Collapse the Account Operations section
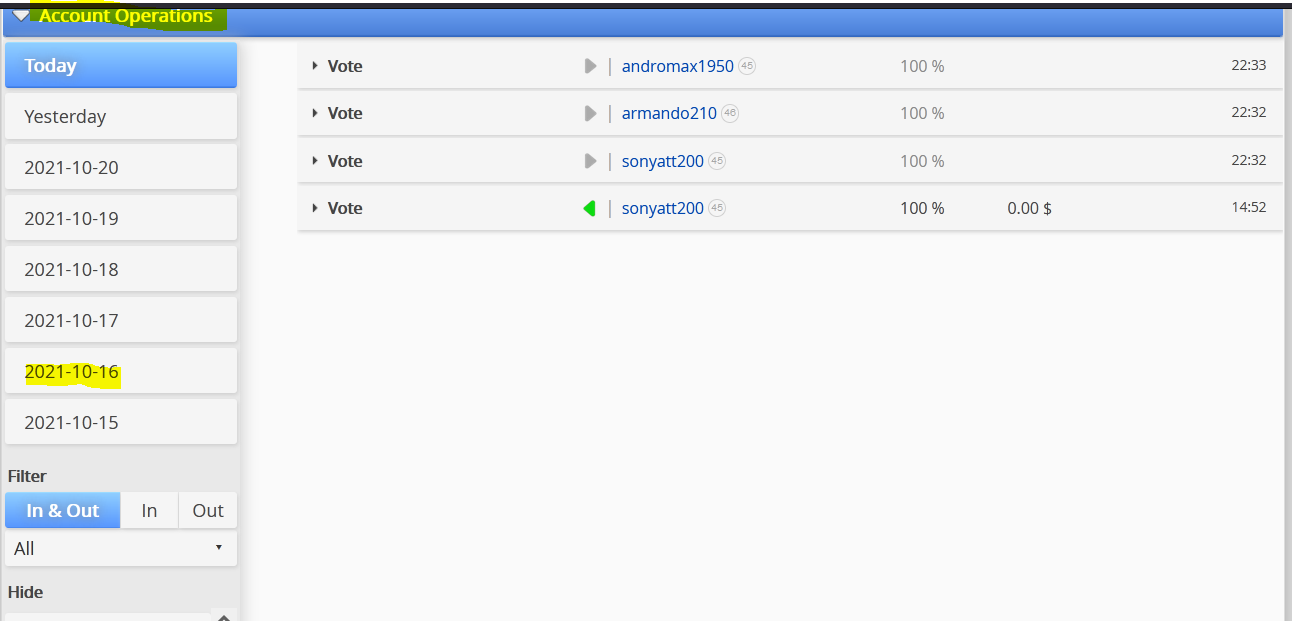 tap(21, 16)
